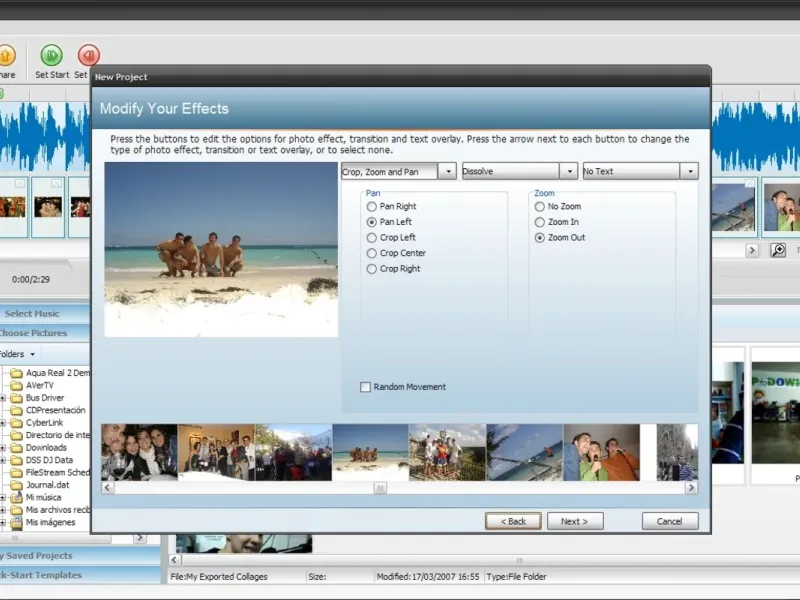This screenshot has width=800, height=600.
Task: Select the Zoom In radio option
Action: point(540,222)
